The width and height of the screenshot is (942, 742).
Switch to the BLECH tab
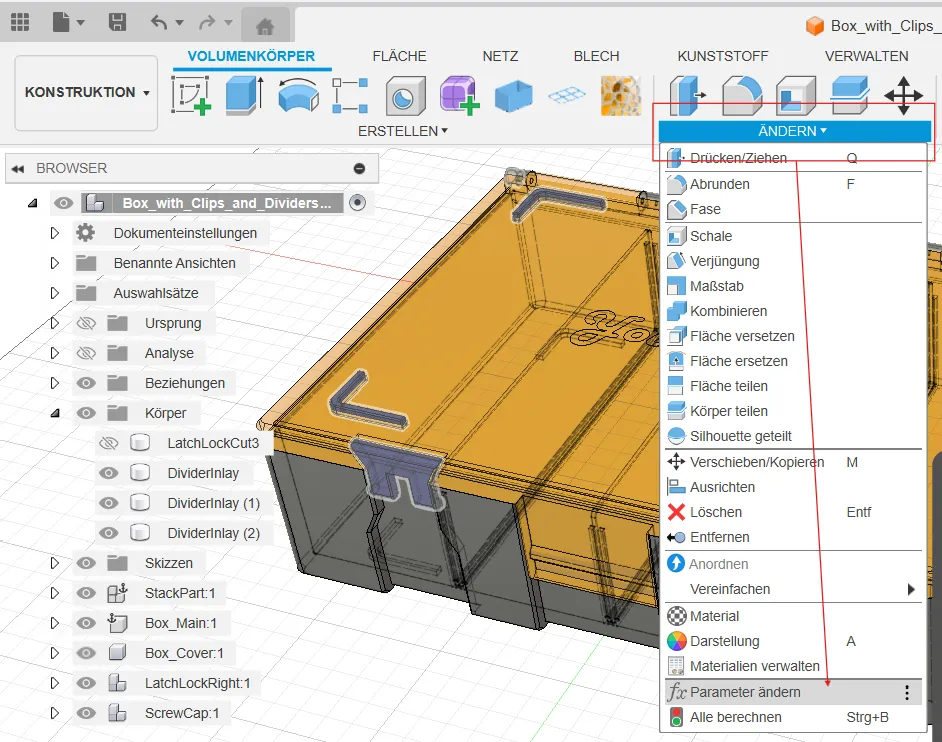tap(597, 56)
